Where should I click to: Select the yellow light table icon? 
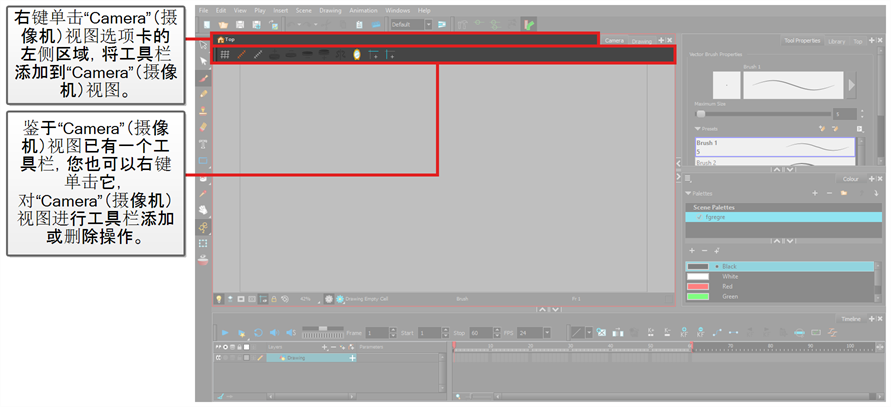click(x=357, y=54)
